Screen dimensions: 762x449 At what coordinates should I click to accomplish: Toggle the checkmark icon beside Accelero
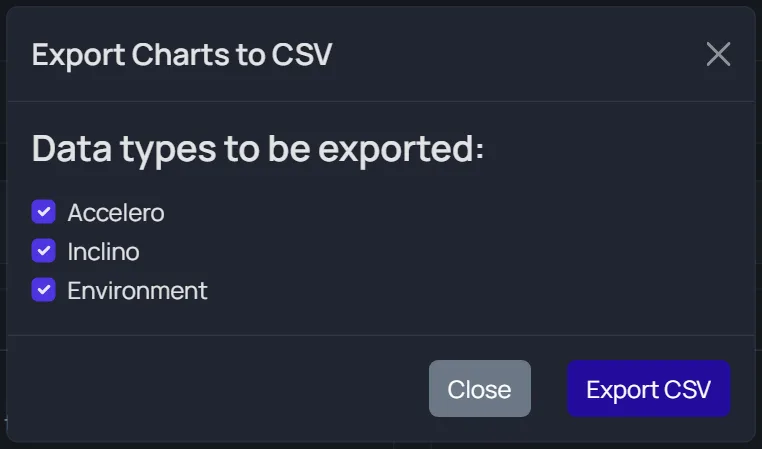point(44,212)
